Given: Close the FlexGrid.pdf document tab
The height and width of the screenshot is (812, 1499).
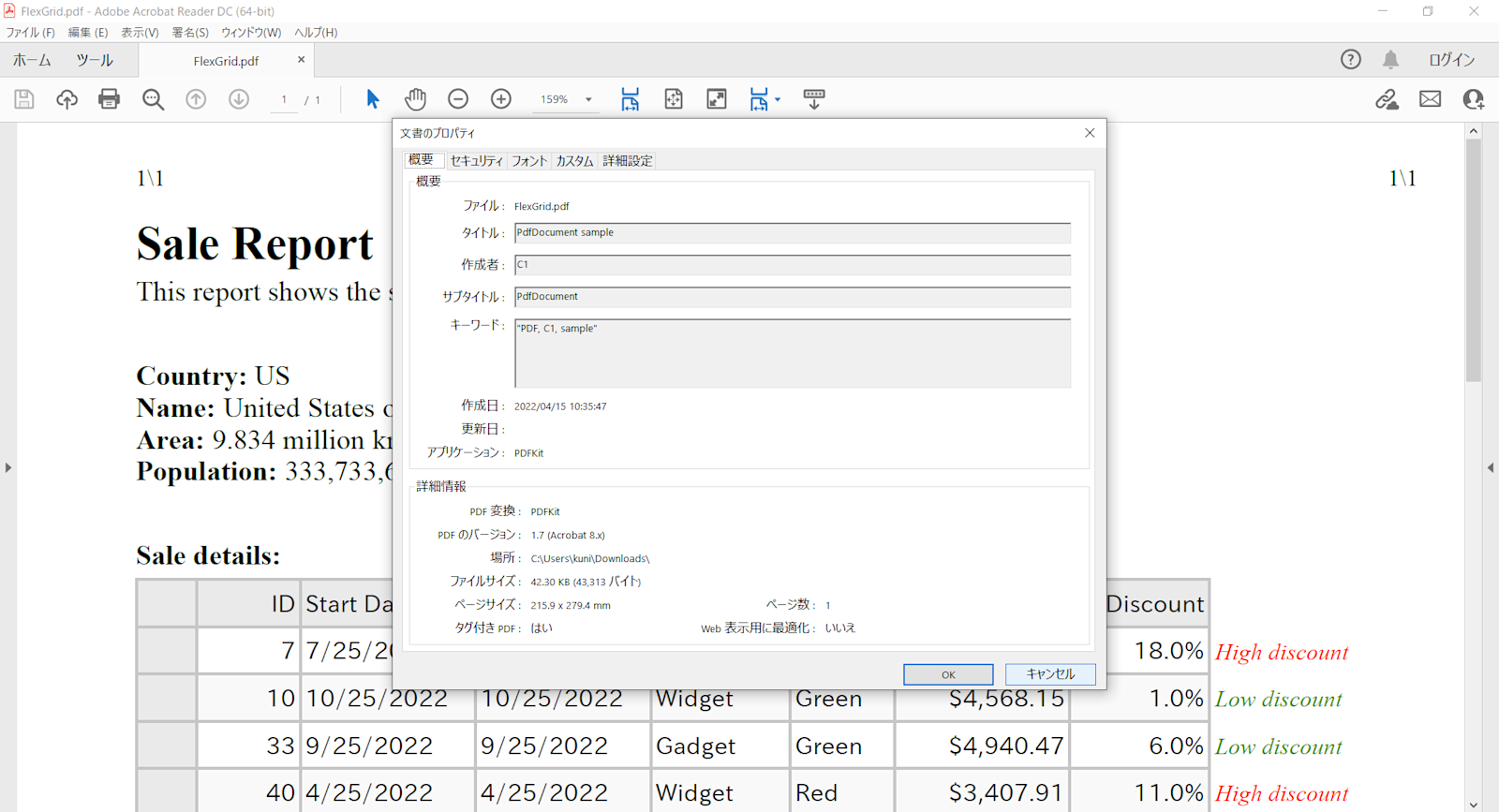Looking at the screenshot, I should (301, 60).
